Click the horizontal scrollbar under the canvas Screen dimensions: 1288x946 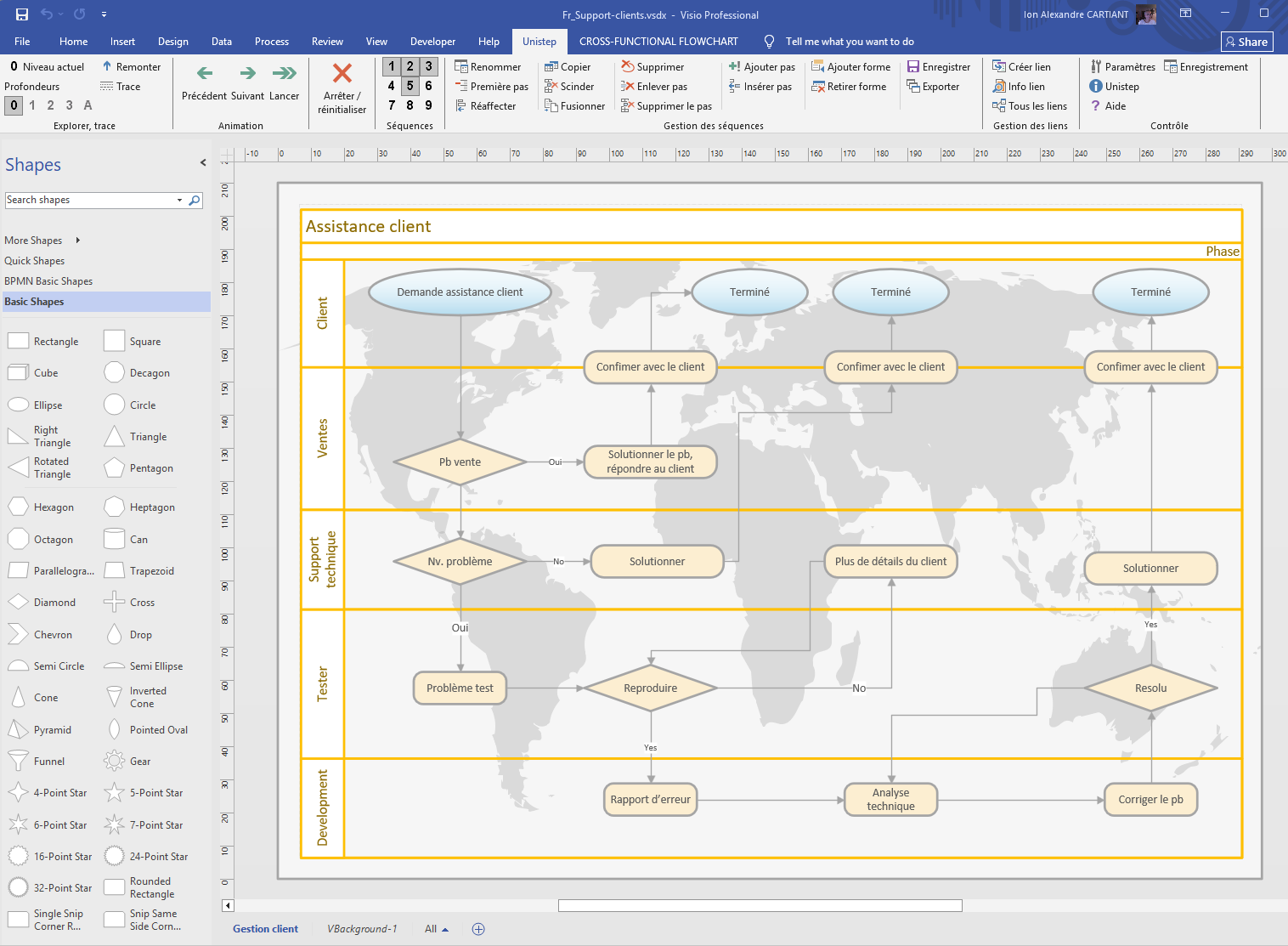[x=760, y=906]
